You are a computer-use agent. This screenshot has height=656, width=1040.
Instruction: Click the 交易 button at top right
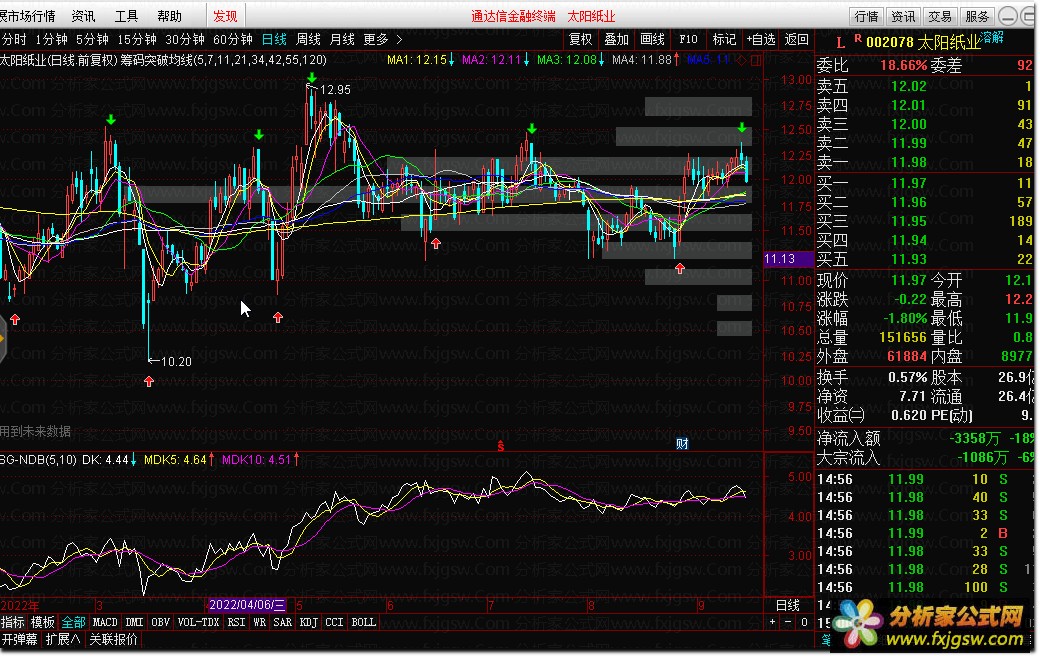coord(940,16)
